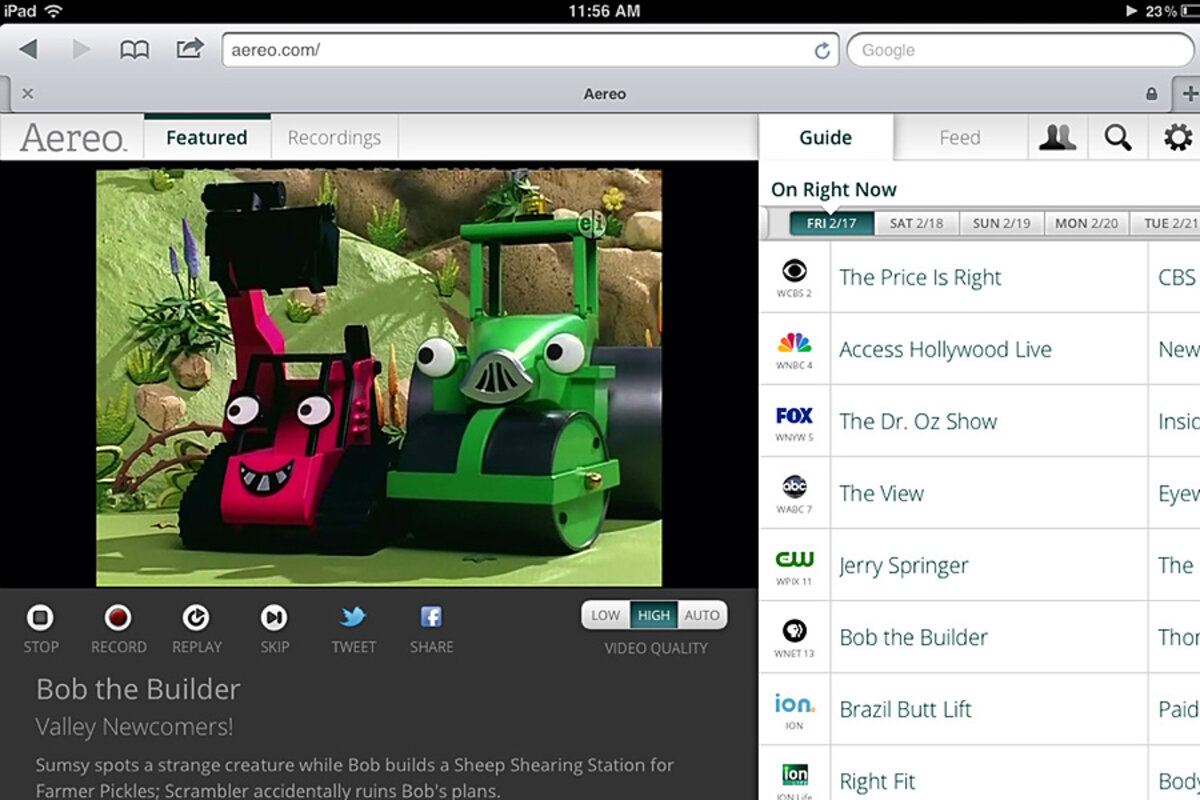Start recording with the RECORD button
Screen dimensions: 1200x800
point(119,629)
